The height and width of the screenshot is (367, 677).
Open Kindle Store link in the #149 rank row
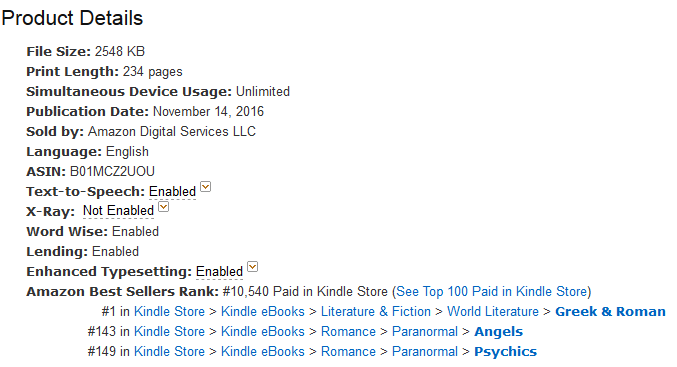coord(169,351)
